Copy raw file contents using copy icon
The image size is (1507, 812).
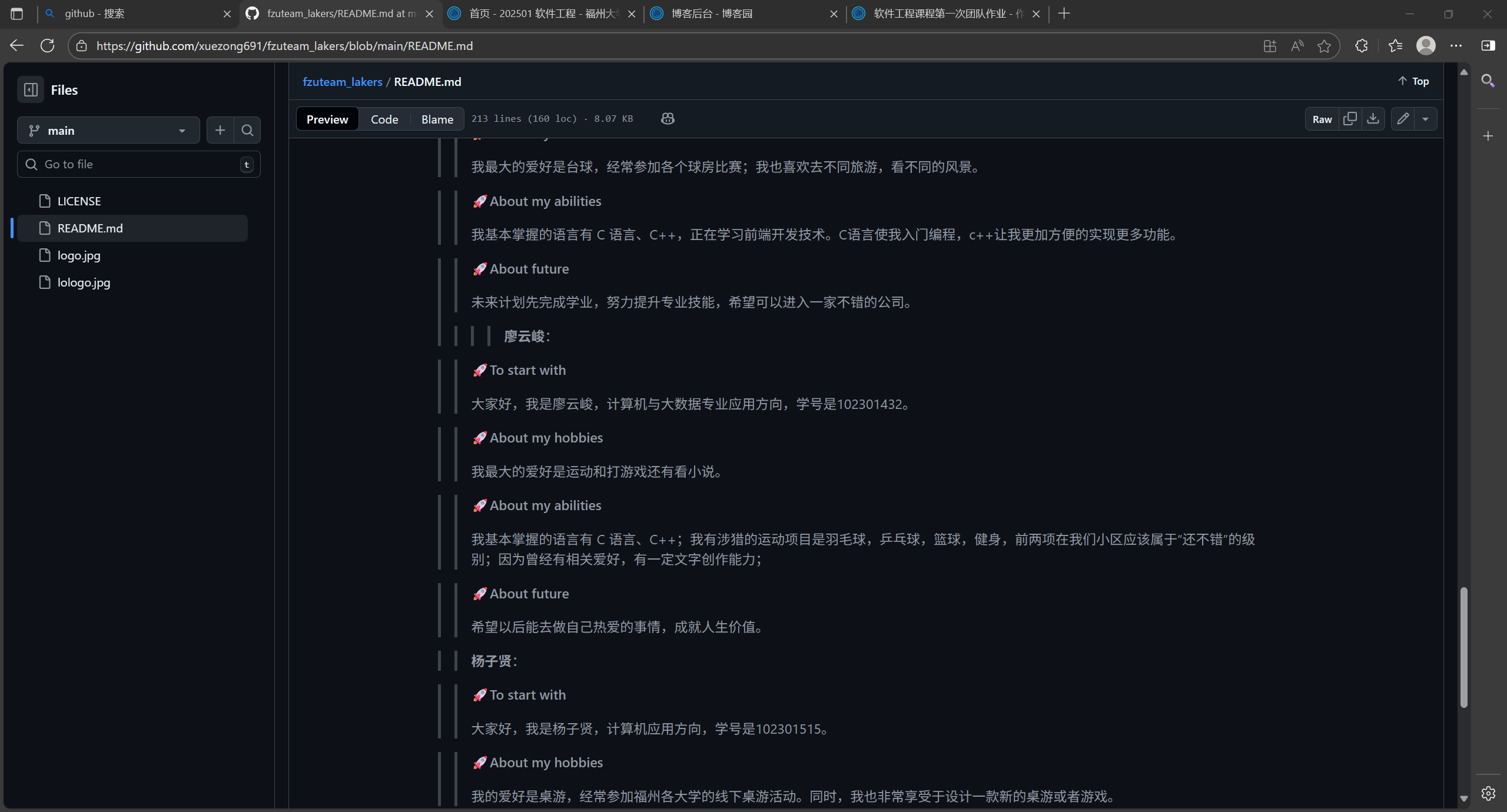point(1350,118)
